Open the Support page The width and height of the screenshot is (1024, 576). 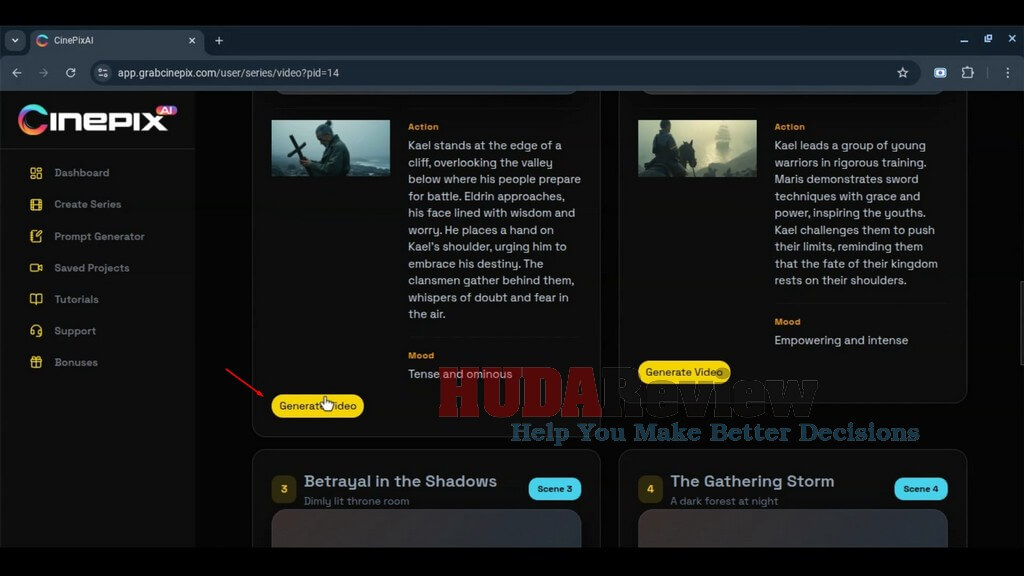(x=75, y=331)
